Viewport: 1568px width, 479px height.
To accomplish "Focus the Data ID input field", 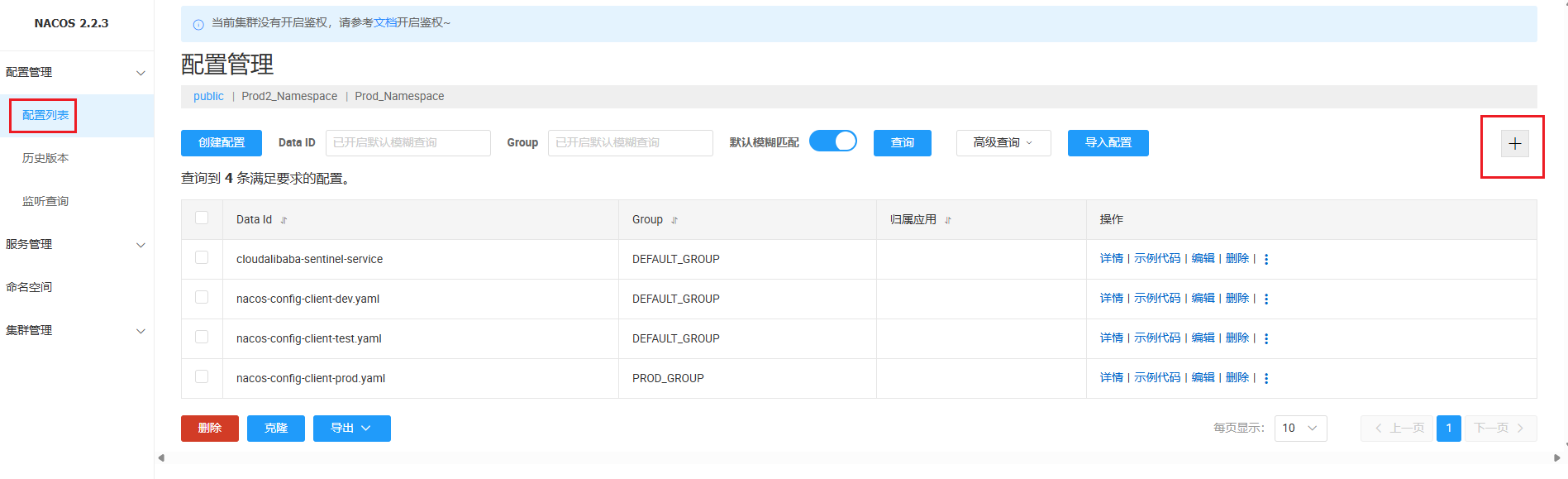I will 408,143.
